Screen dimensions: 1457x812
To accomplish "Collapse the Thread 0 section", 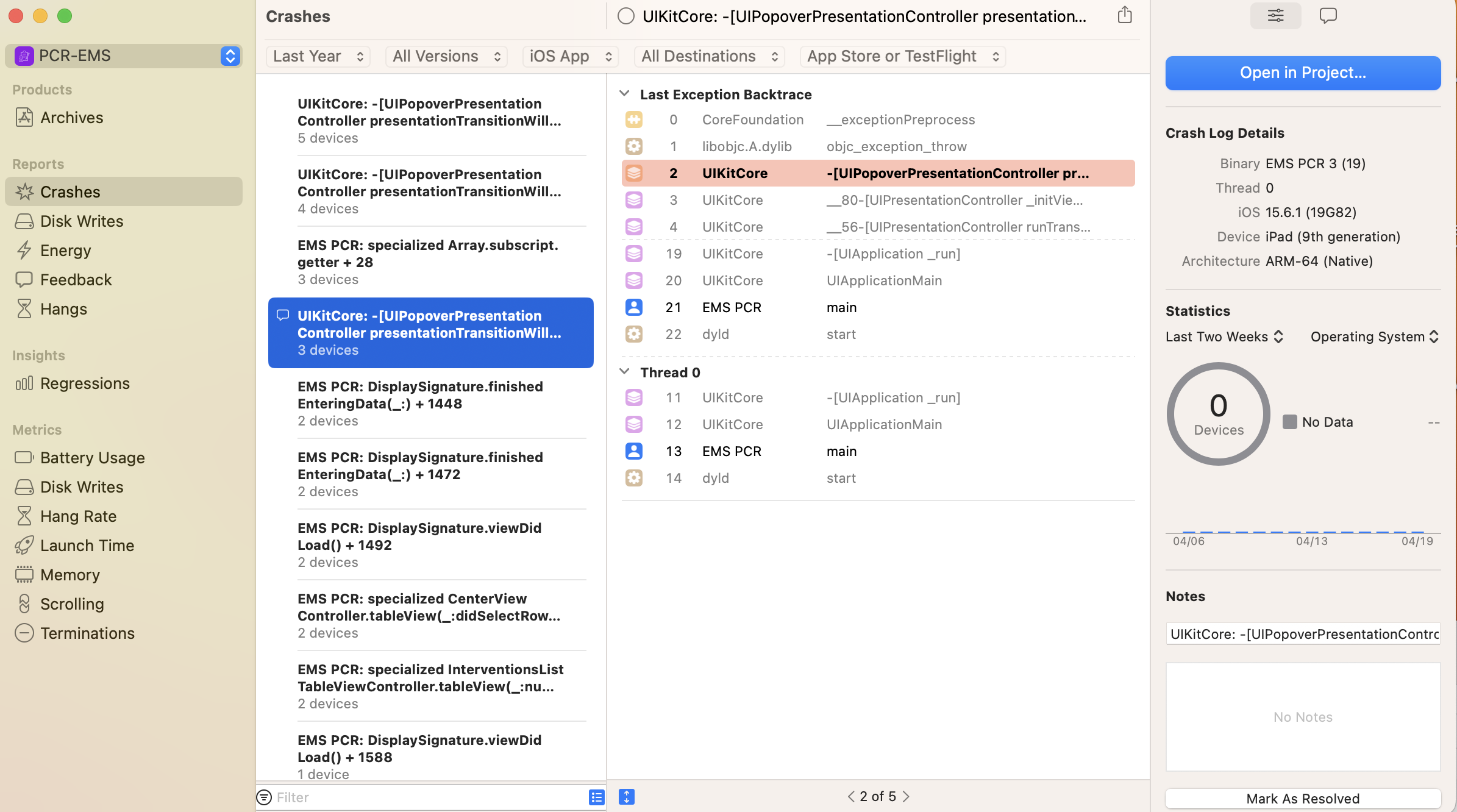I will point(624,372).
